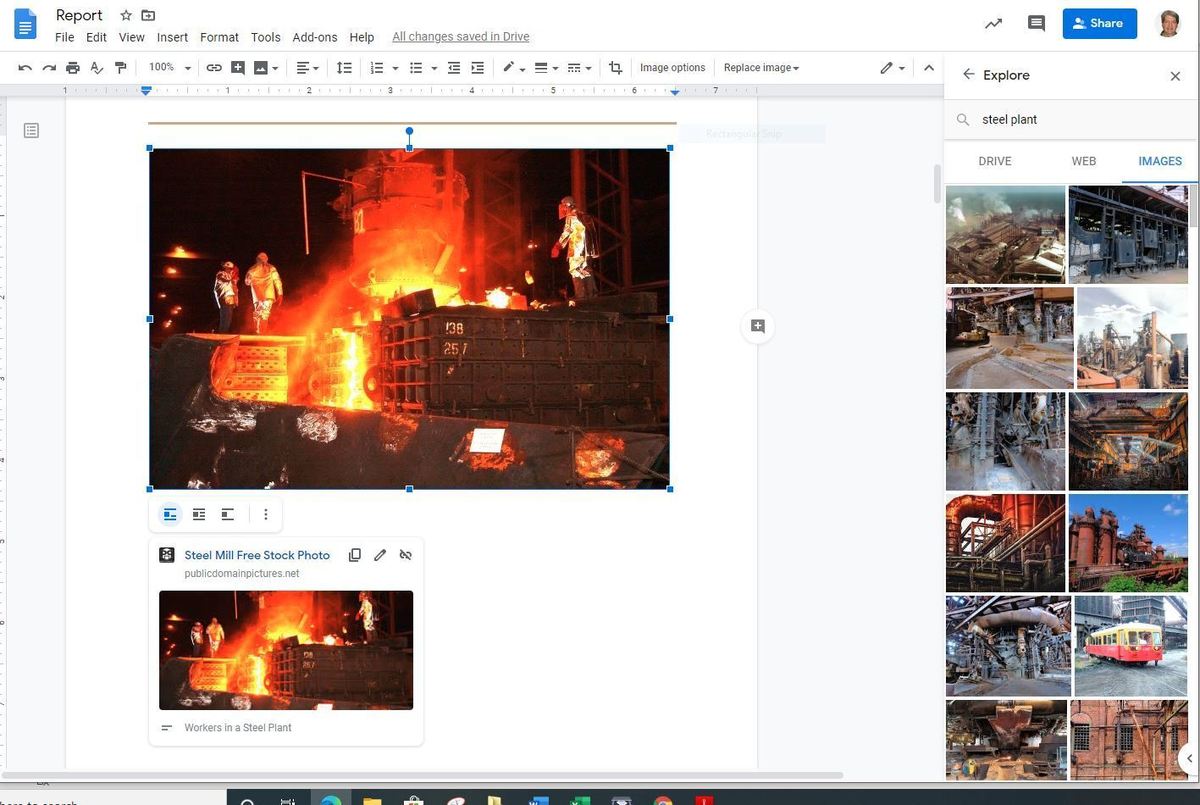Viewport: 1200px width, 805px height.
Task: Click the insert link icon
Action: click(x=214, y=68)
